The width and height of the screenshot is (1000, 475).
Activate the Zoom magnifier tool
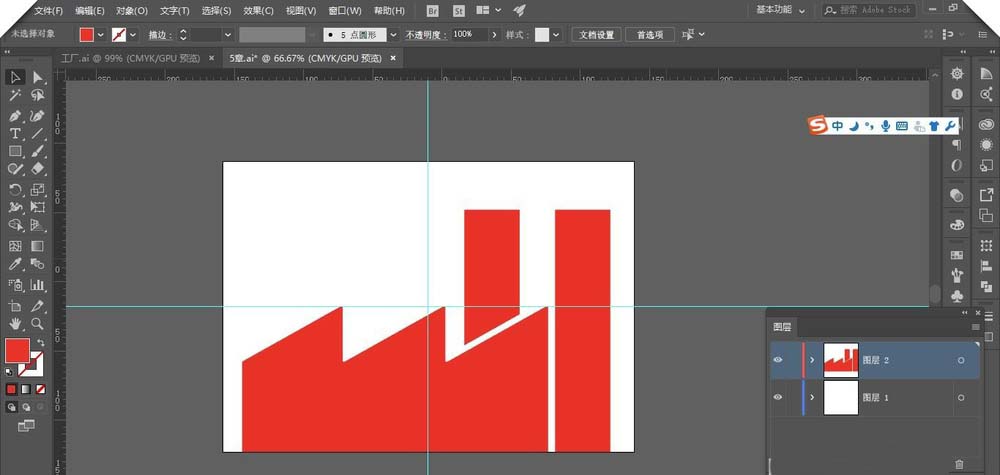point(38,324)
